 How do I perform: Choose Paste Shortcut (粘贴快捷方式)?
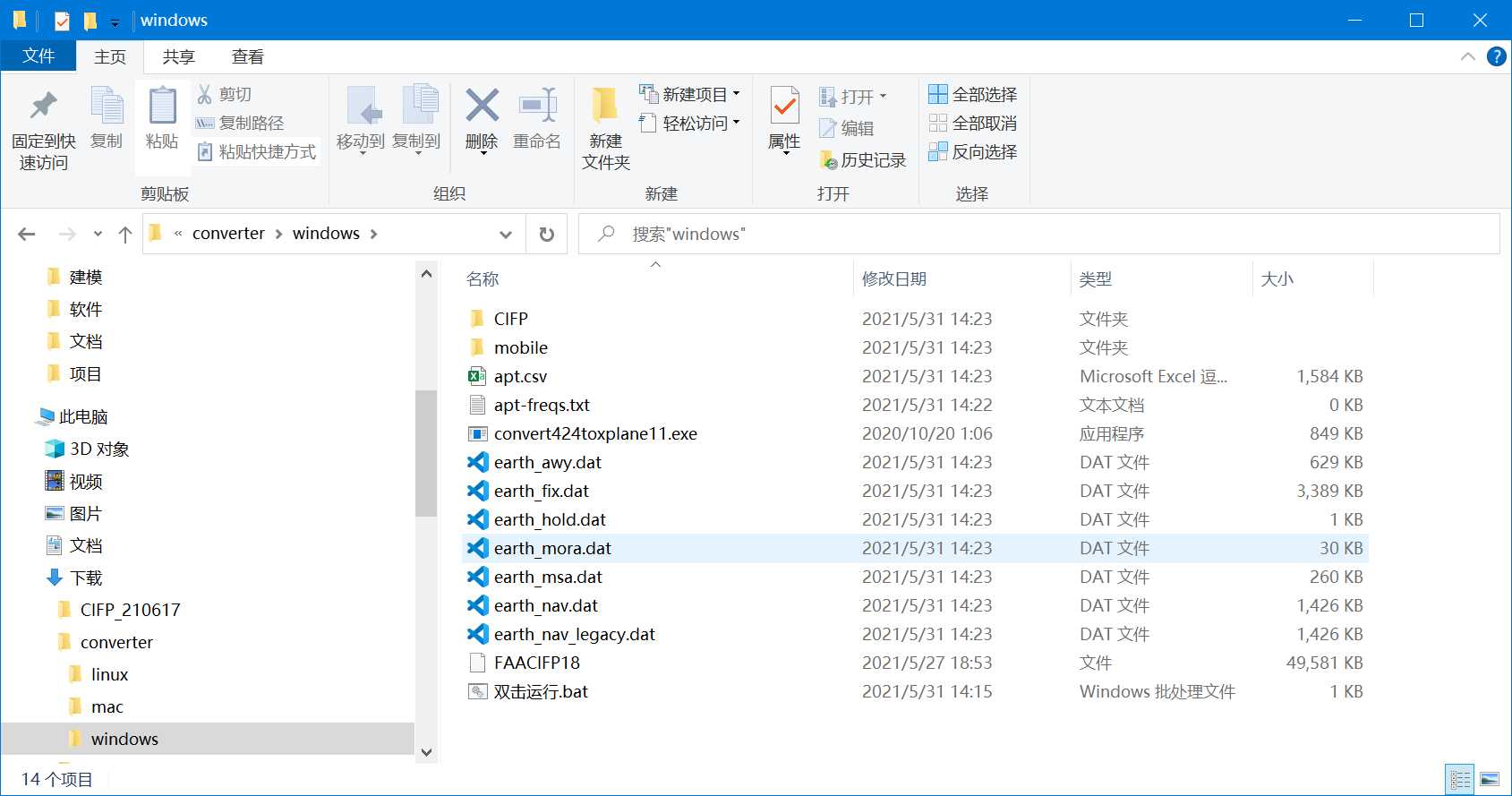pos(257,151)
